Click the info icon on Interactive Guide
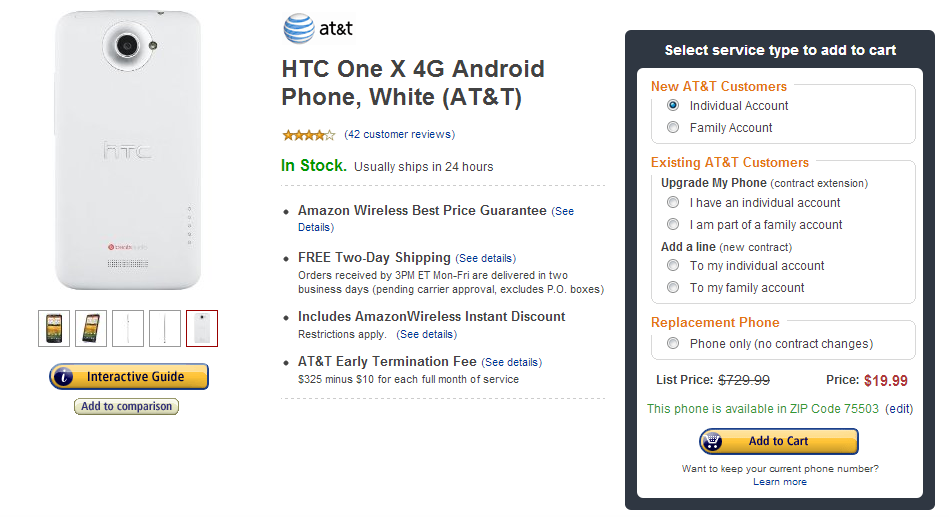 pyautogui.click(x=63, y=377)
